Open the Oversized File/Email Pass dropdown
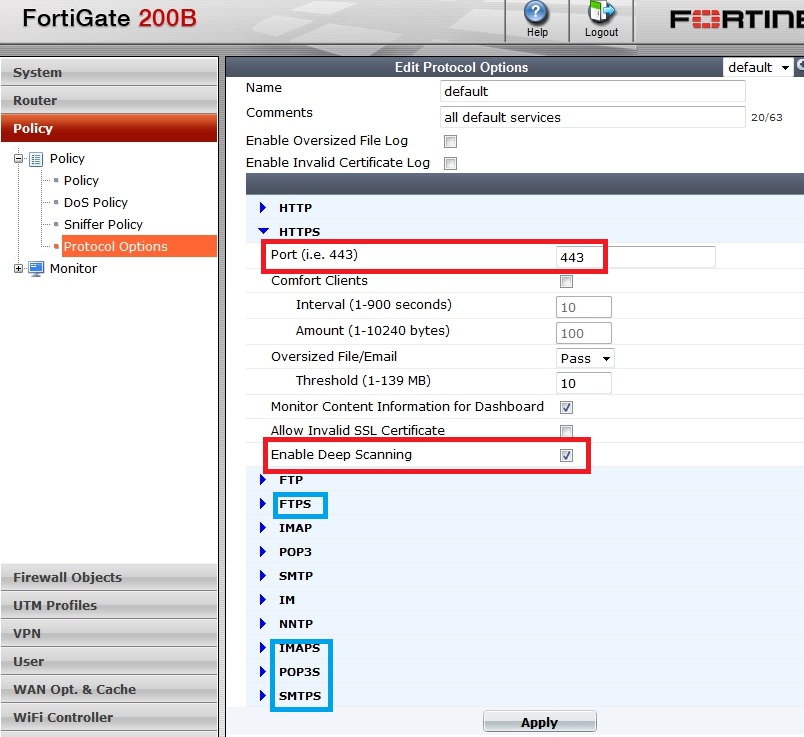Viewport: 804px width, 737px height. coord(585,358)
